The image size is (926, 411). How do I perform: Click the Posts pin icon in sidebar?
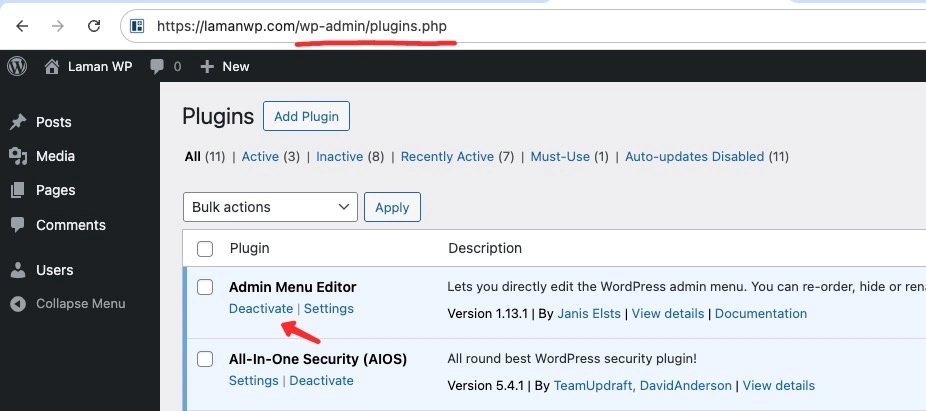(18, 122)
